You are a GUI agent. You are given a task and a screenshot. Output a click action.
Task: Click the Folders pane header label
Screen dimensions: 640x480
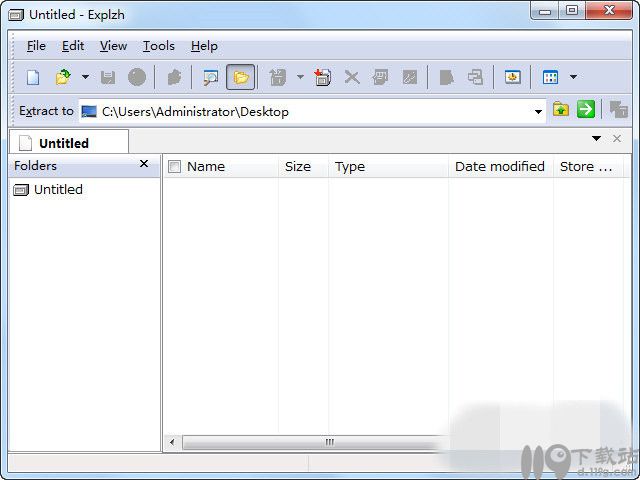(36, 166)
